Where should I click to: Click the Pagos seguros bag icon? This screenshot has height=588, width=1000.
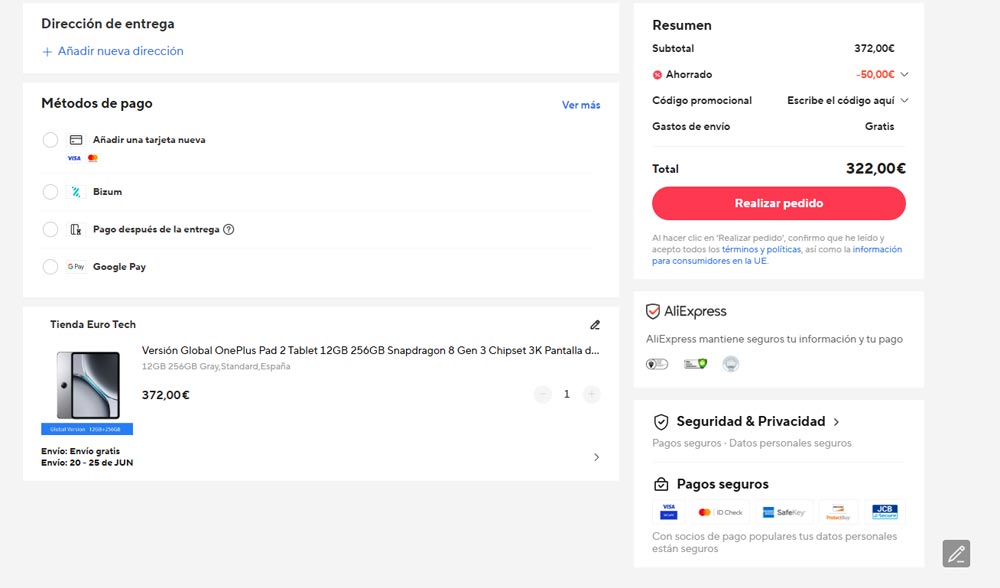tap(661, 484)
